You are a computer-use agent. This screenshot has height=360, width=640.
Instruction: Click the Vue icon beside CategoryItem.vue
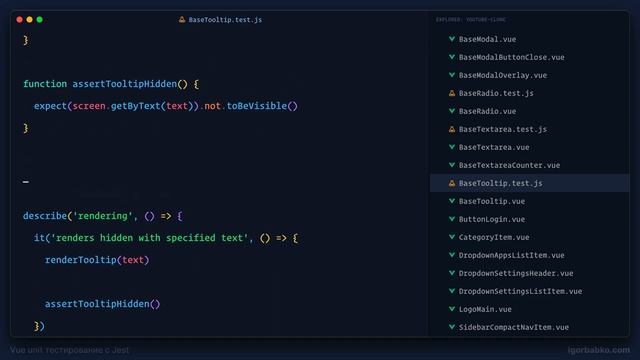(452, 237)
